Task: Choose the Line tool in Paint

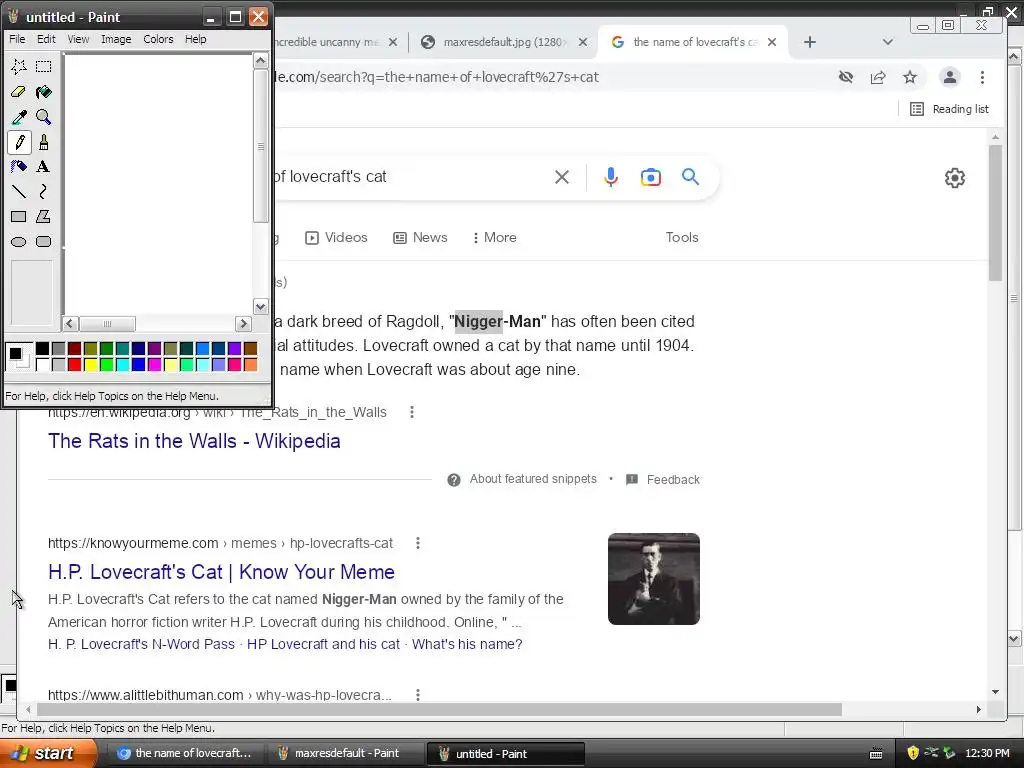Action: click(19, 191)
